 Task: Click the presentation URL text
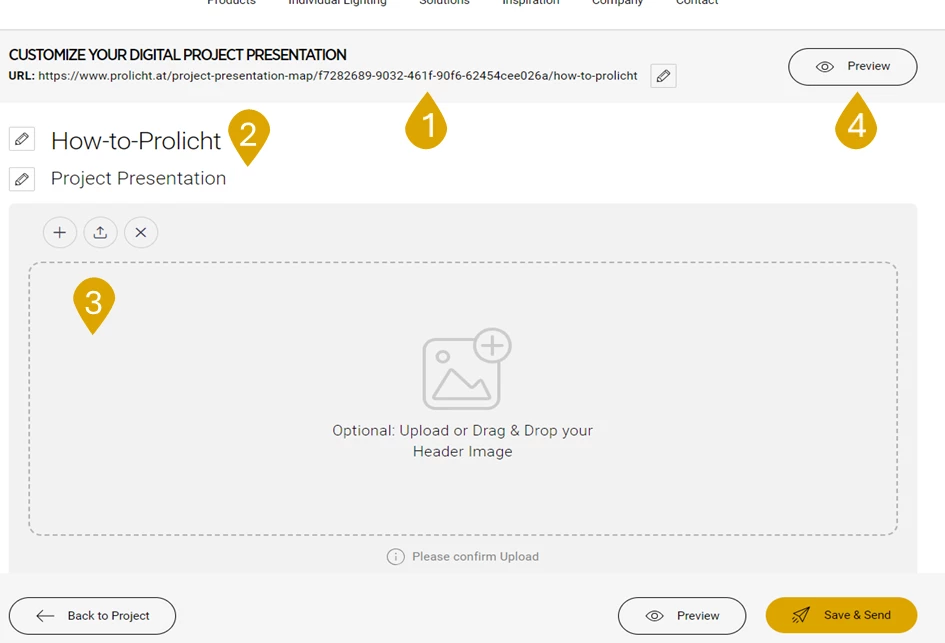point(337,76)
